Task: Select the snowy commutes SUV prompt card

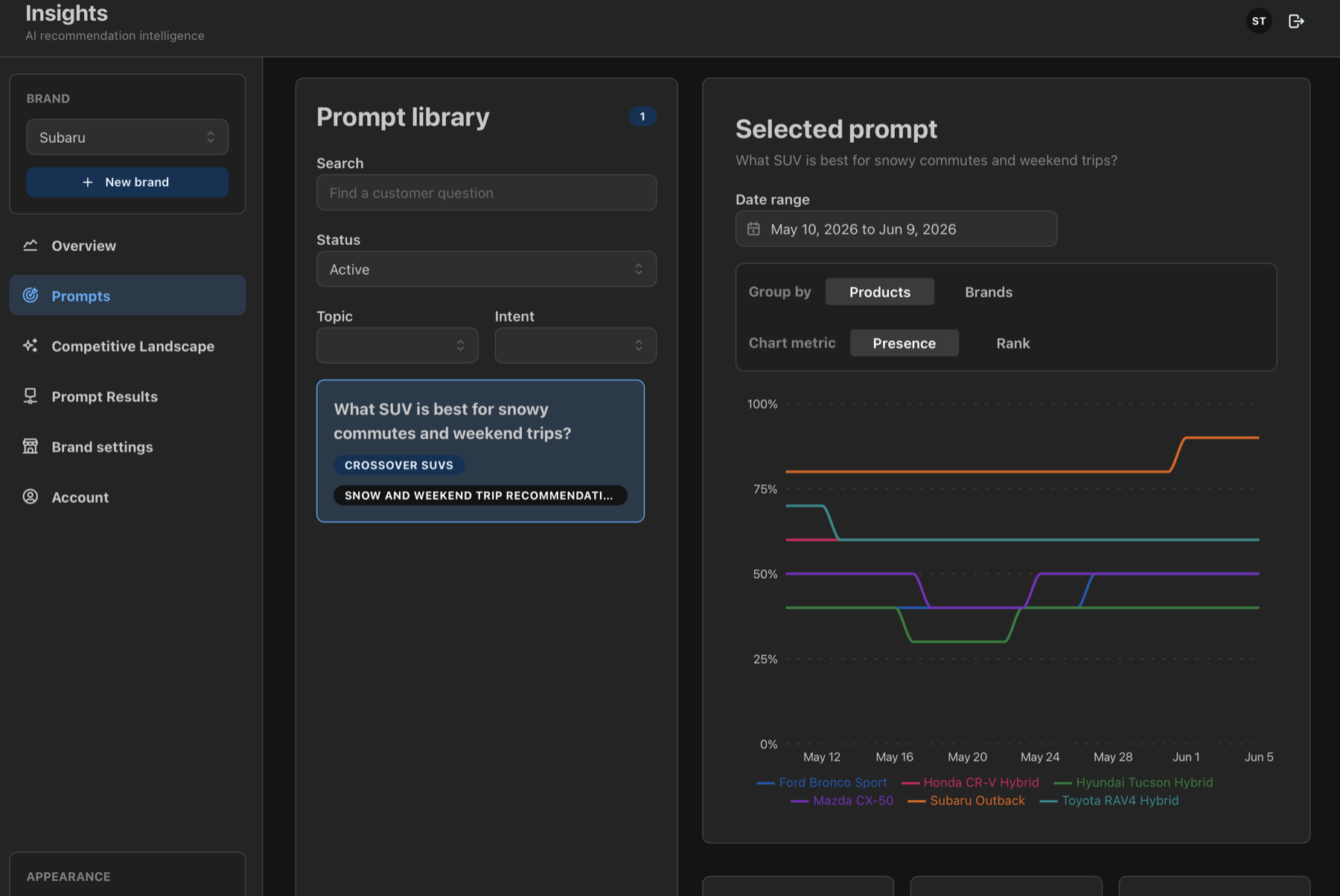Action: pyautogui.click(x=480, y=451)
